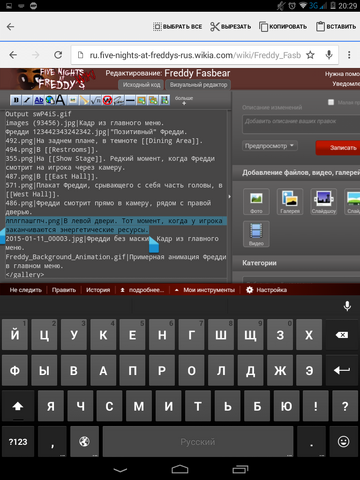This screenshot has width=360, height=480.
Task: Tap the keyboard microphone button
Action: coord(347,306)
